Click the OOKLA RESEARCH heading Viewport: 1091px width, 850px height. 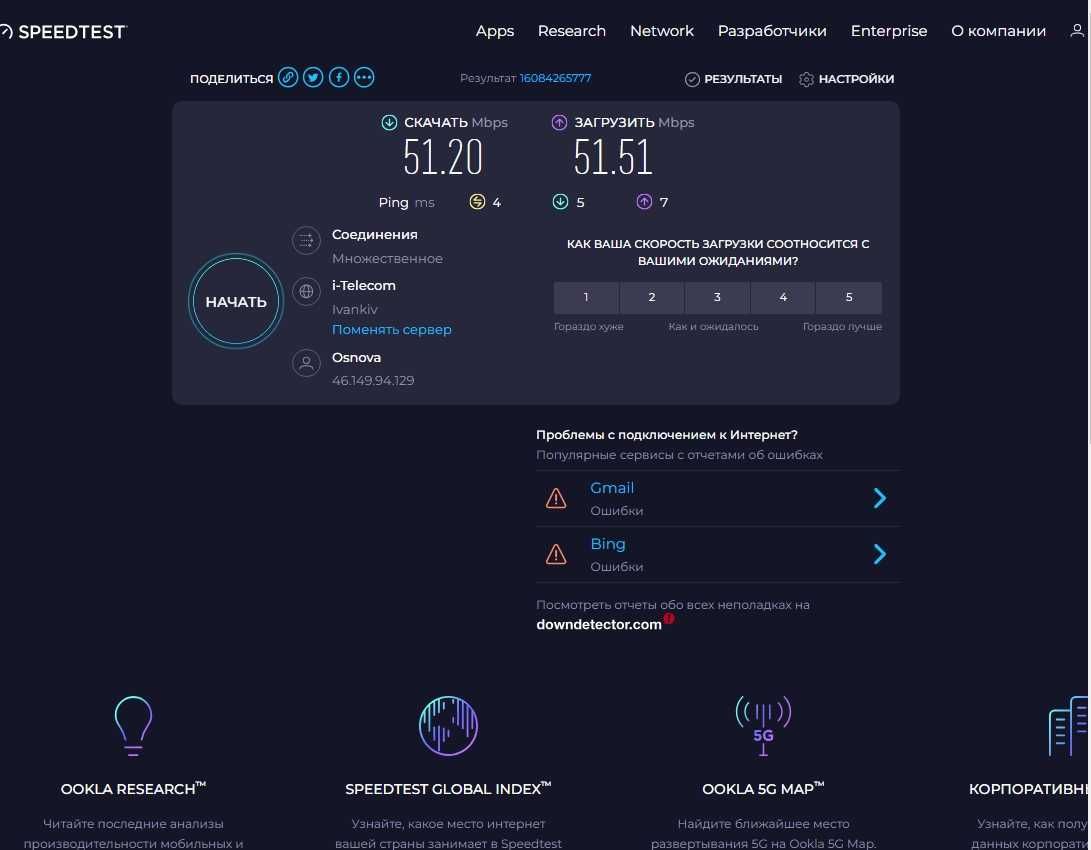pyautogui.click(x=133, y=789)
